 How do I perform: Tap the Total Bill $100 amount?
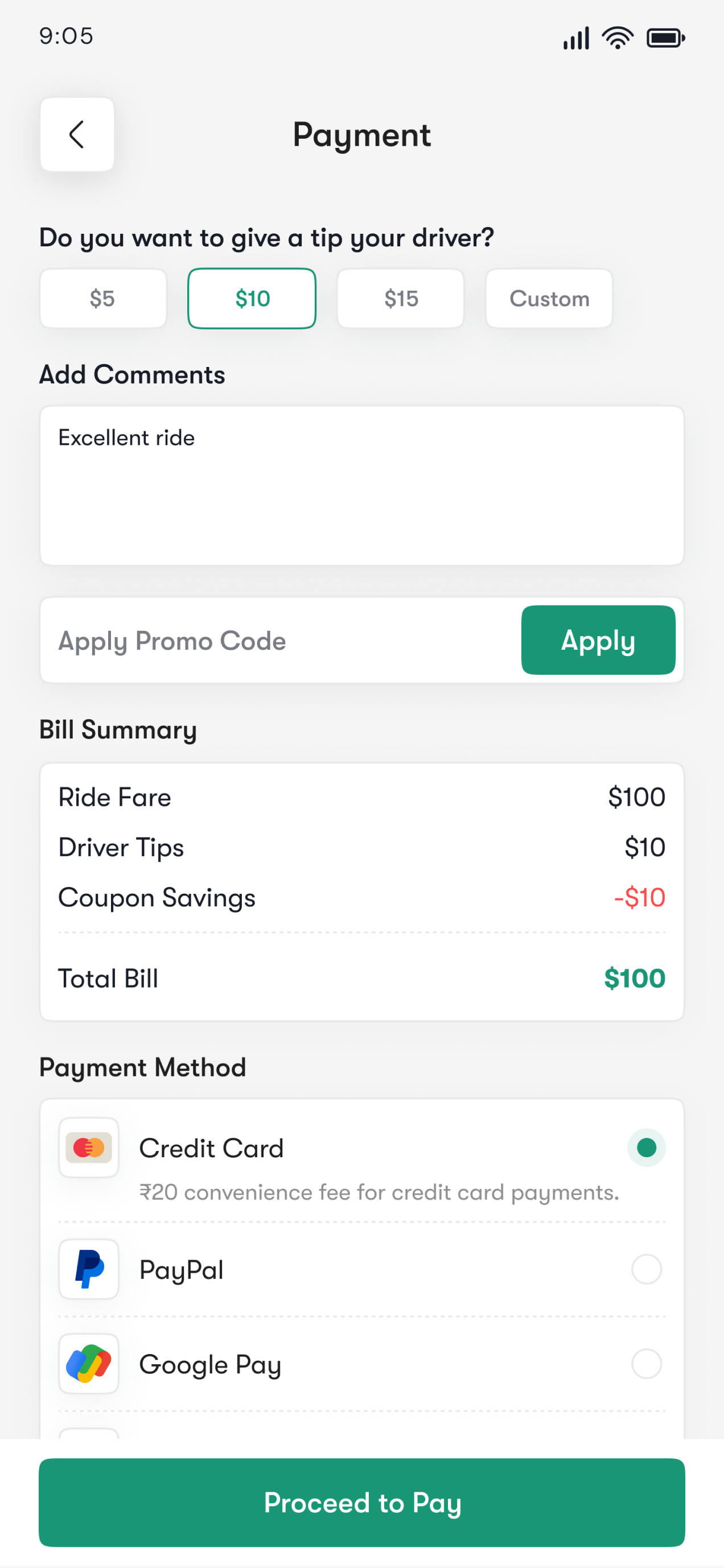click(x=634, y=978)
